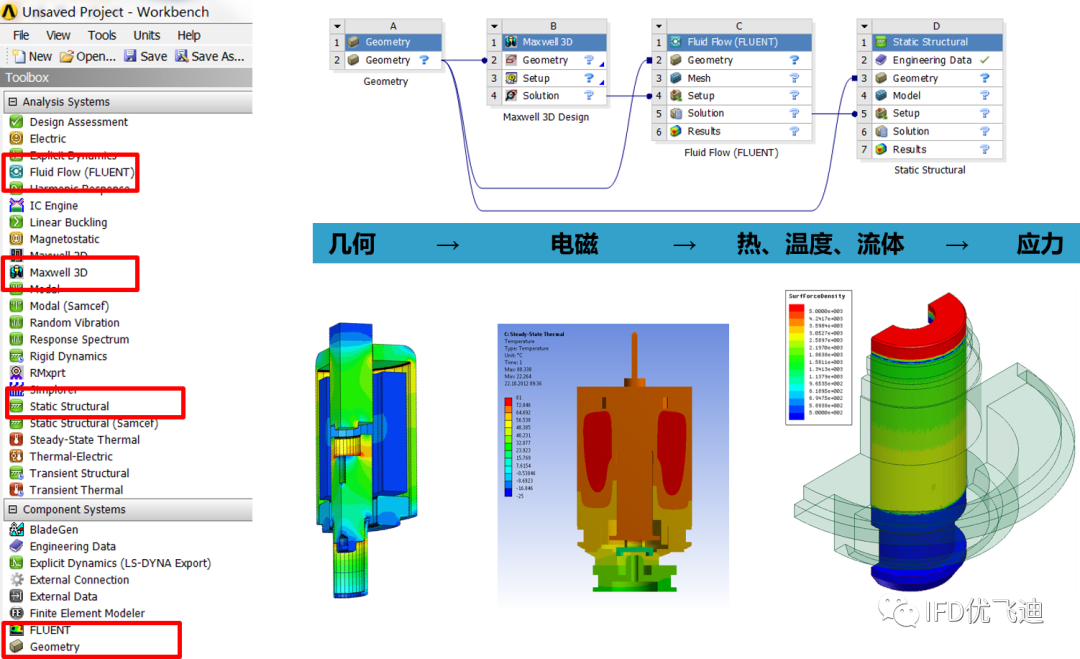The height and width of the screenshot is (659, 1080).
Task: Select Magnetostatic toolbox icon
Action: tap(17, 239)
